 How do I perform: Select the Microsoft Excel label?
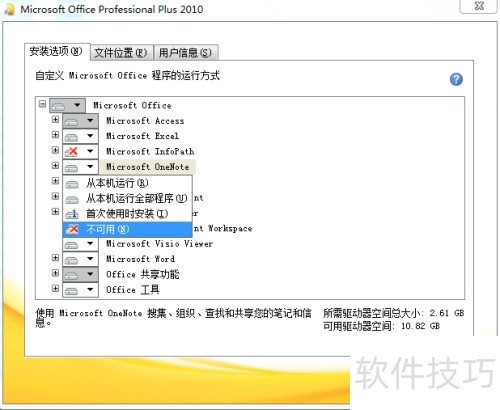click(142, 136)
